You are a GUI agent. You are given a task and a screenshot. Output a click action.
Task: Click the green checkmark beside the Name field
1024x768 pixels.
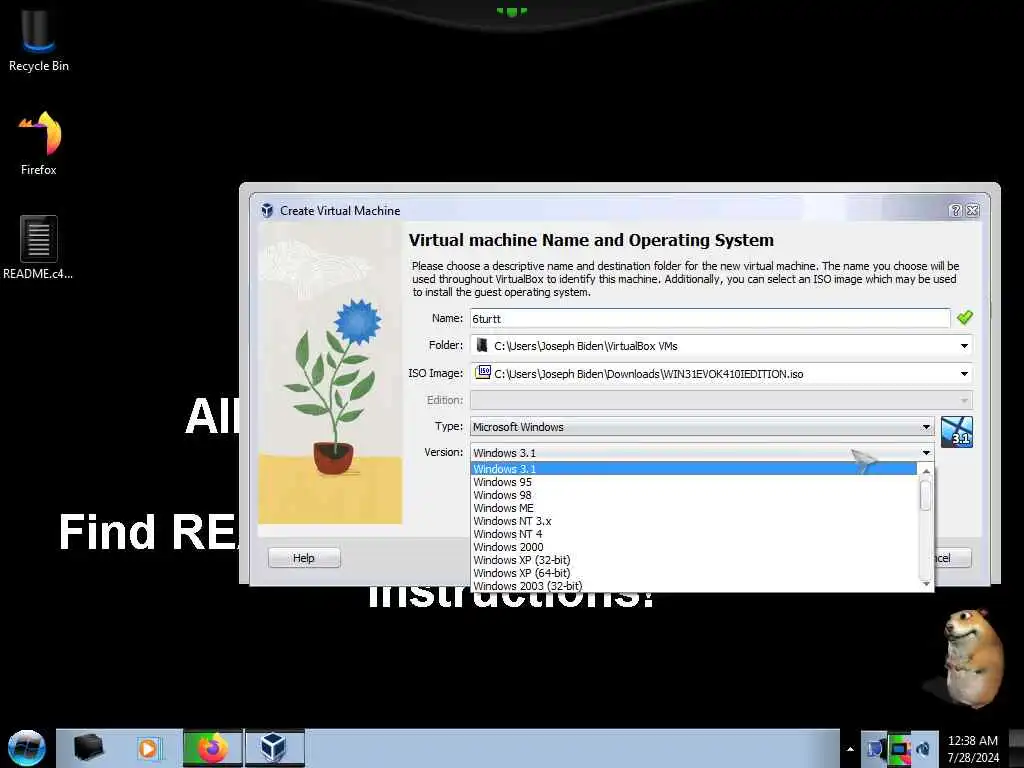pyautogui.click(x=965, y=318)
